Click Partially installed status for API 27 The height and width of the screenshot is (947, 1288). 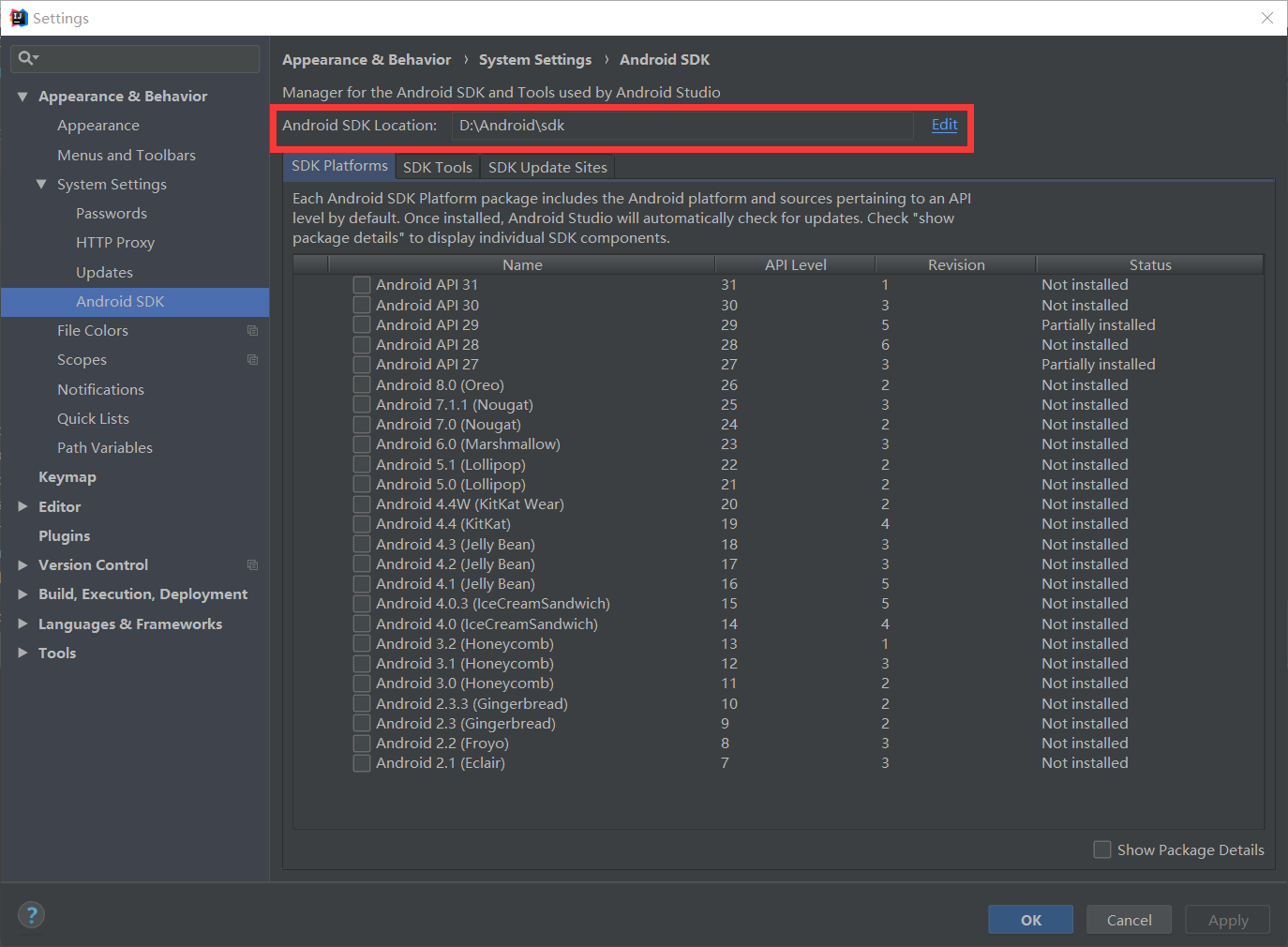pyautogui.click(x=1098, y=364)
